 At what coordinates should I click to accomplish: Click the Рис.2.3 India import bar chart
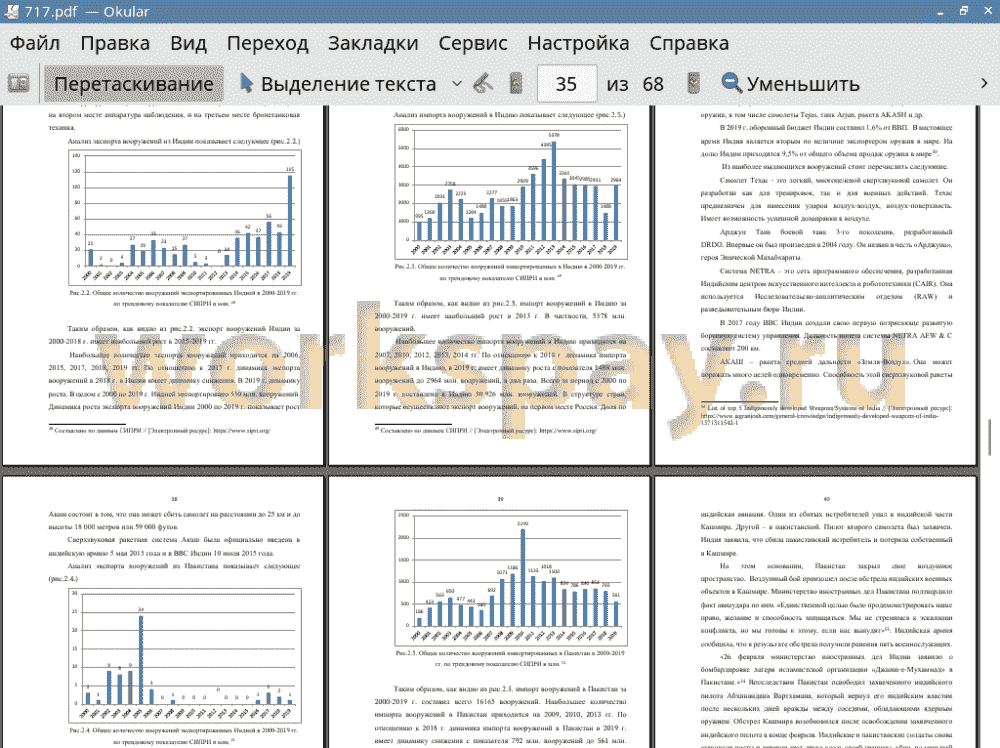pyautogui.click(x=511, y=191)
